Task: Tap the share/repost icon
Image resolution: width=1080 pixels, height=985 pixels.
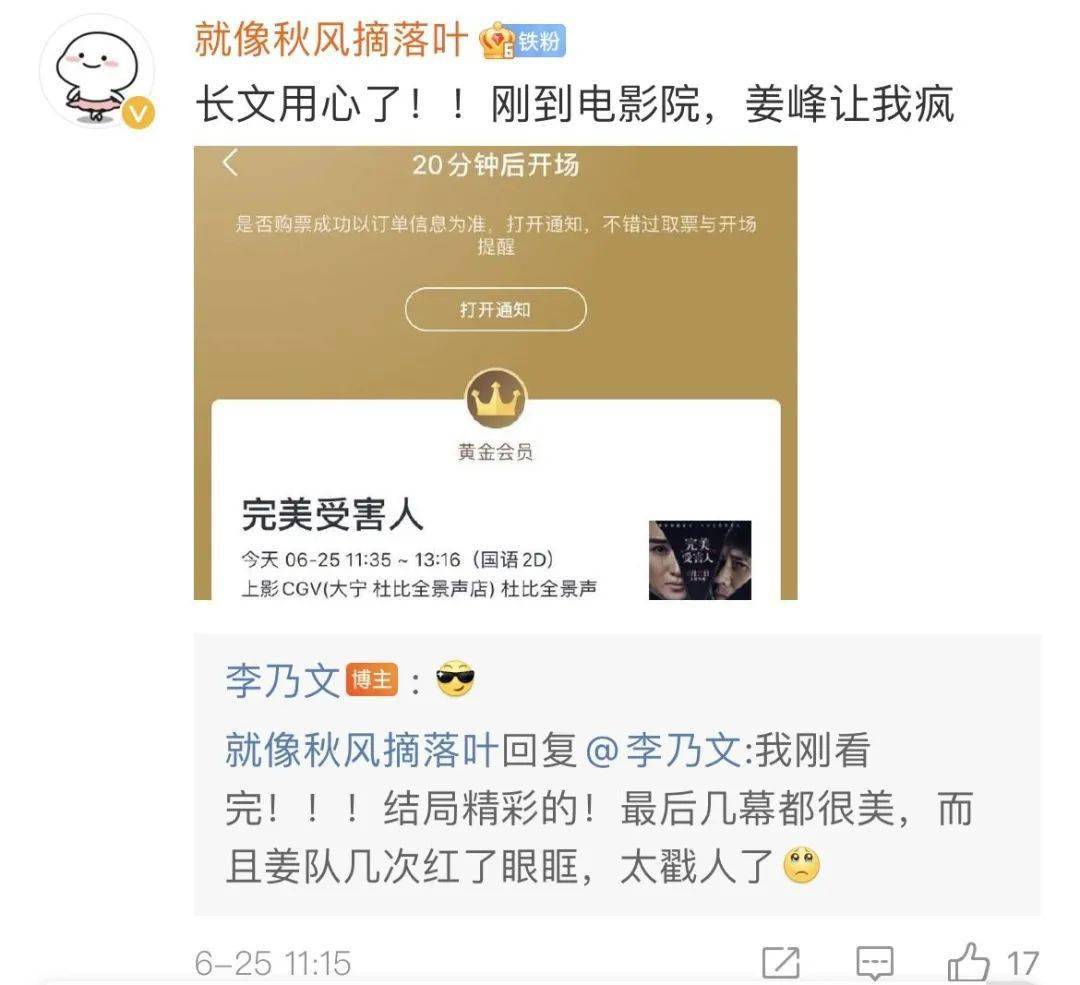Action: click(x=781, y=962)
